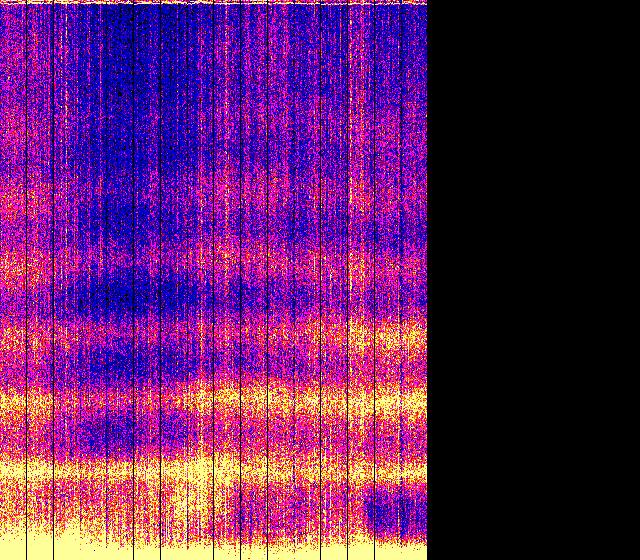Click the center of the black right panel
The height and width of the screenshot is (560, 640).
[533, 280]
